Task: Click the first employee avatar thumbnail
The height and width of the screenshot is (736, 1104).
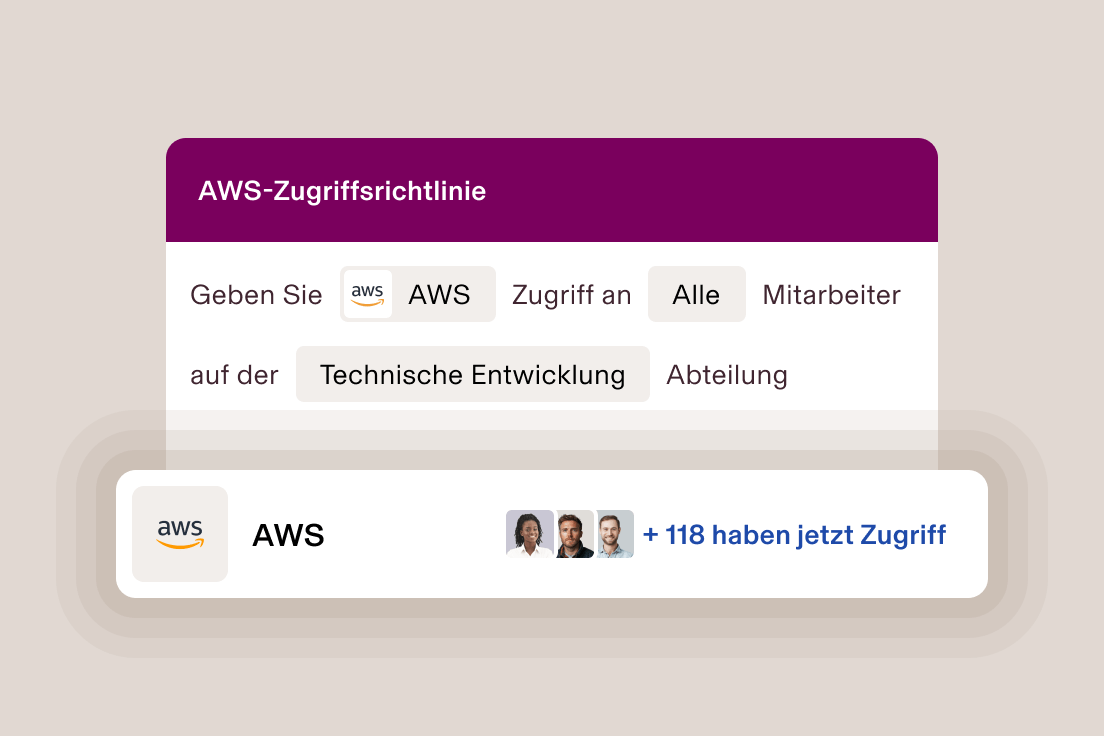Action: click(x=530, y=534)
